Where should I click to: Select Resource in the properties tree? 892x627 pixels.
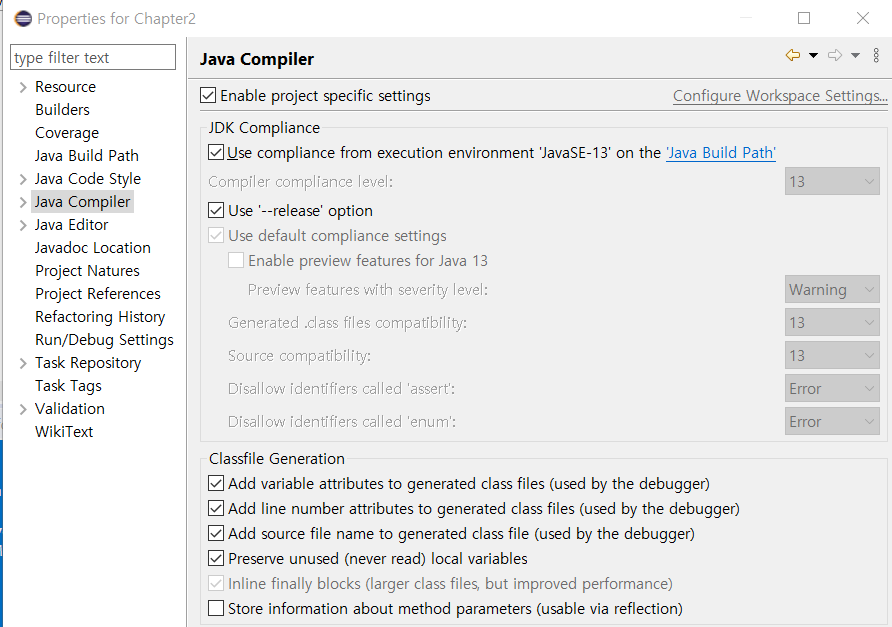pyautogui.click(x=65, y=86)
